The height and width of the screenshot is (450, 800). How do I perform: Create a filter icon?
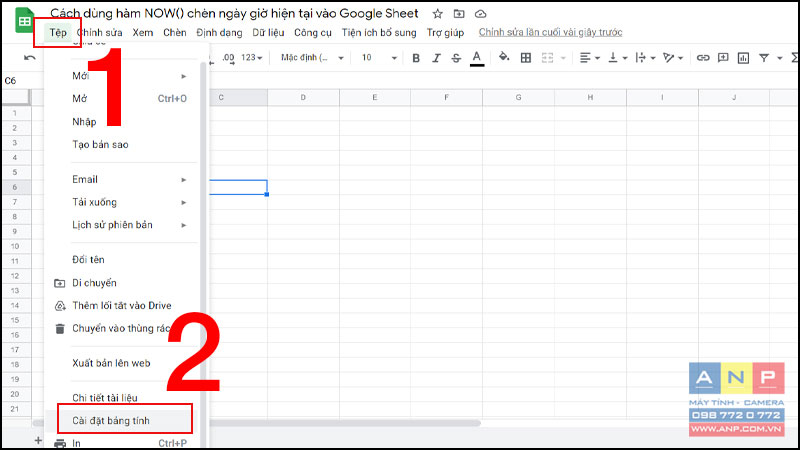click(x=764, y=58)
